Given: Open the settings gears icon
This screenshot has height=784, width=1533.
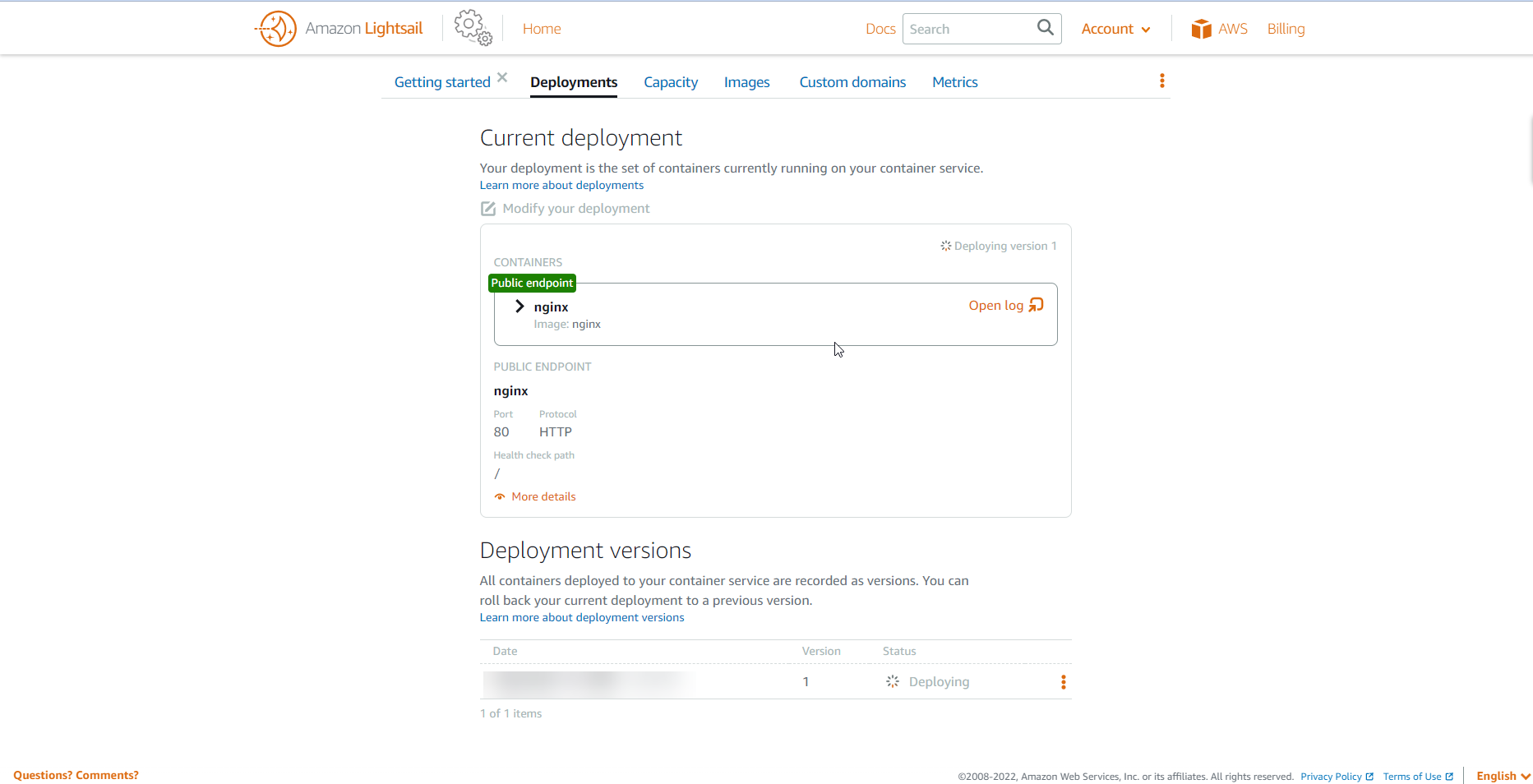Looking at the screenshot, I should tap(473, 28).
